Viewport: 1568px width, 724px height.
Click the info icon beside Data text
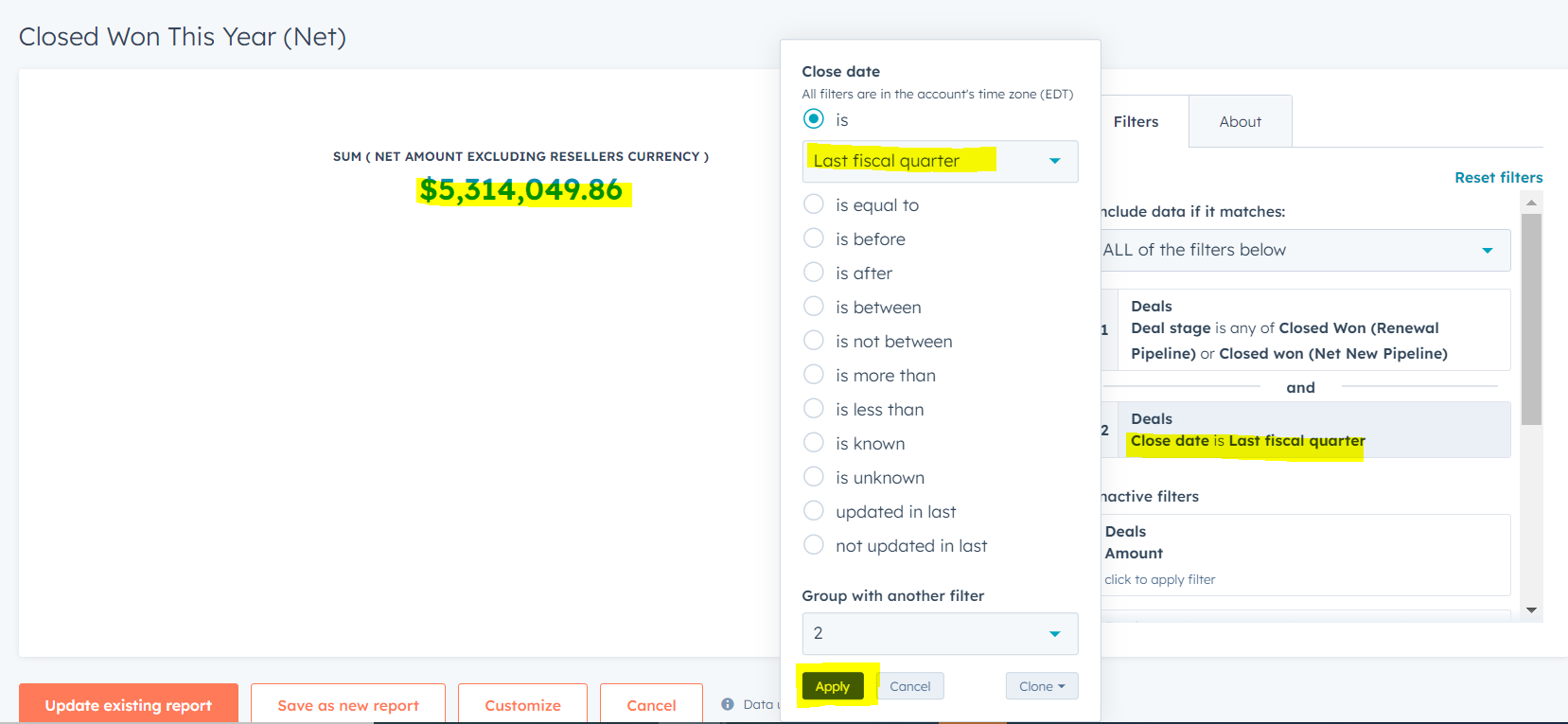click(x=728, y=704)
